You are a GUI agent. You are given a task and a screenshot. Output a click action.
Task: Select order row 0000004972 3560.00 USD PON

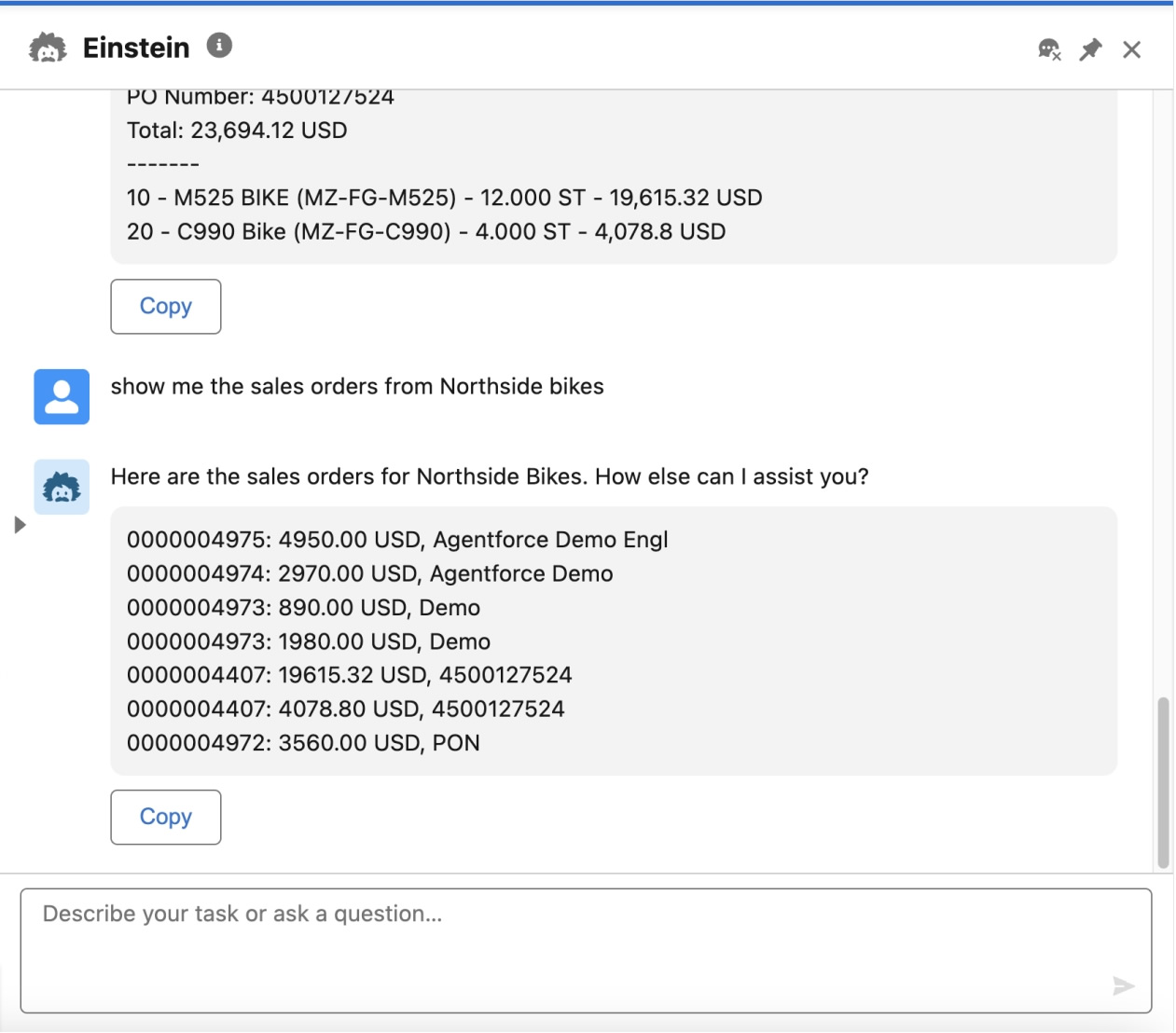click(x=304, y=743)
